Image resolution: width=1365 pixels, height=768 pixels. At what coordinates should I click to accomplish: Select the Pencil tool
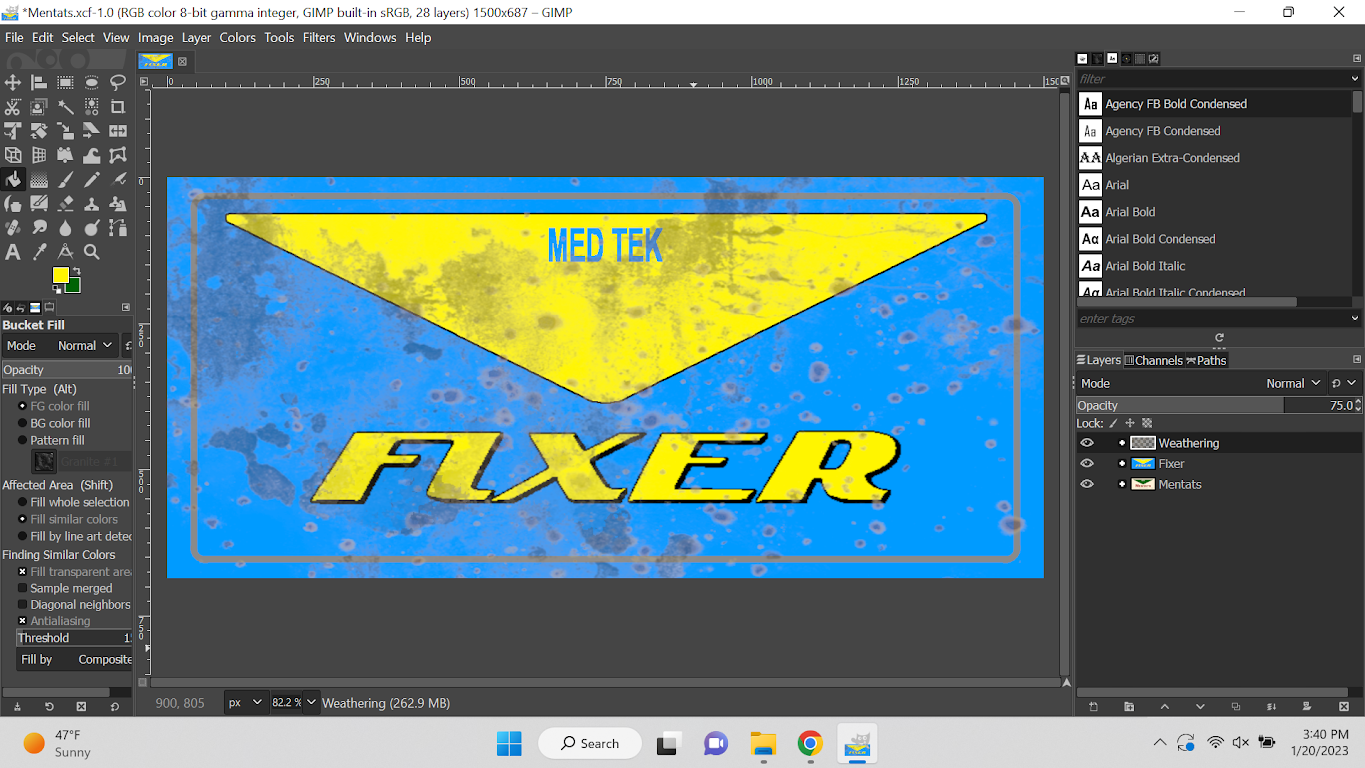coord(91,180)
